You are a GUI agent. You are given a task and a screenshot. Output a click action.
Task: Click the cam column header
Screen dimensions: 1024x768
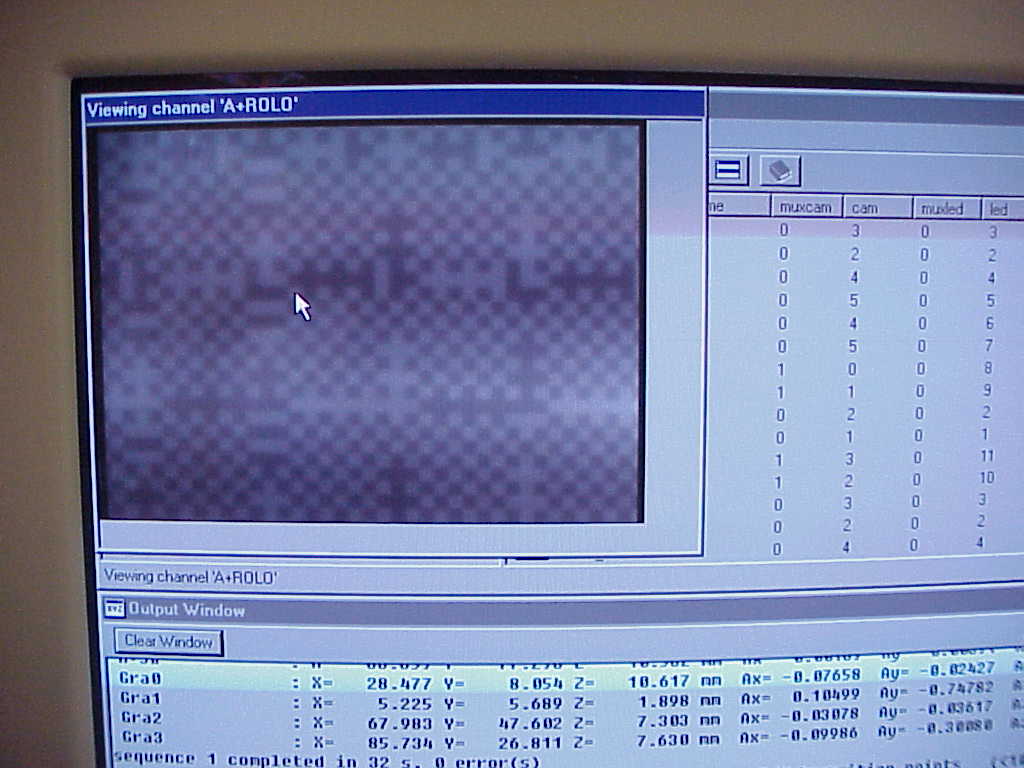click(x=876, y=208)
